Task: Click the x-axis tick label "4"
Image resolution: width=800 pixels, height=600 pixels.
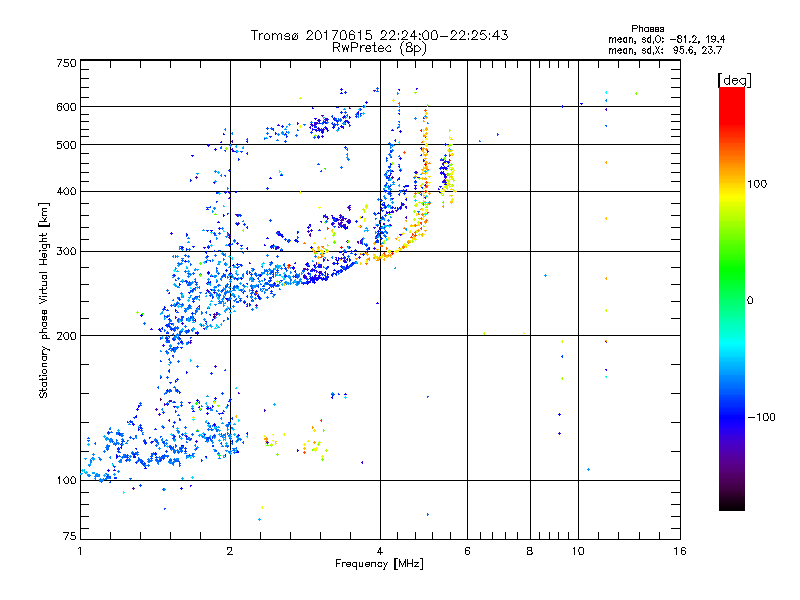Action: (380, 551)
